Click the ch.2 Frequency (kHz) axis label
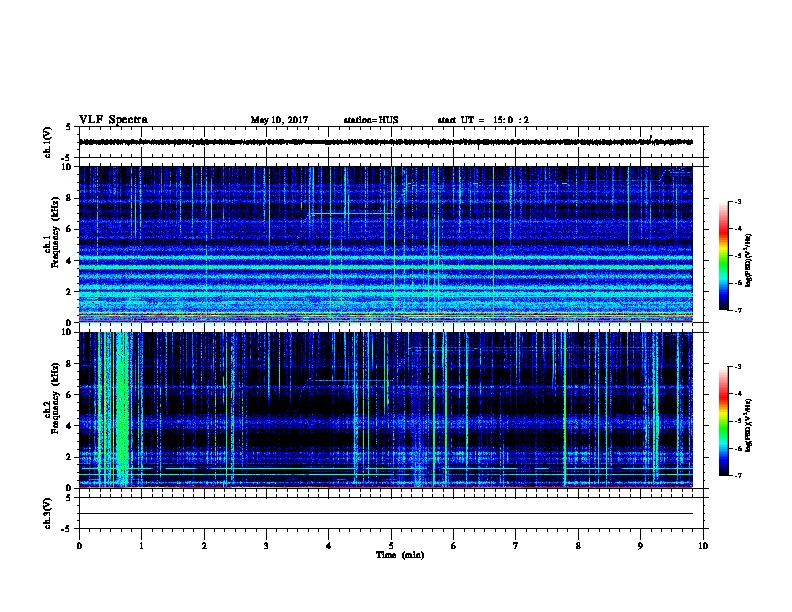The height and width of the screenshot is (612, 792). 51,398
